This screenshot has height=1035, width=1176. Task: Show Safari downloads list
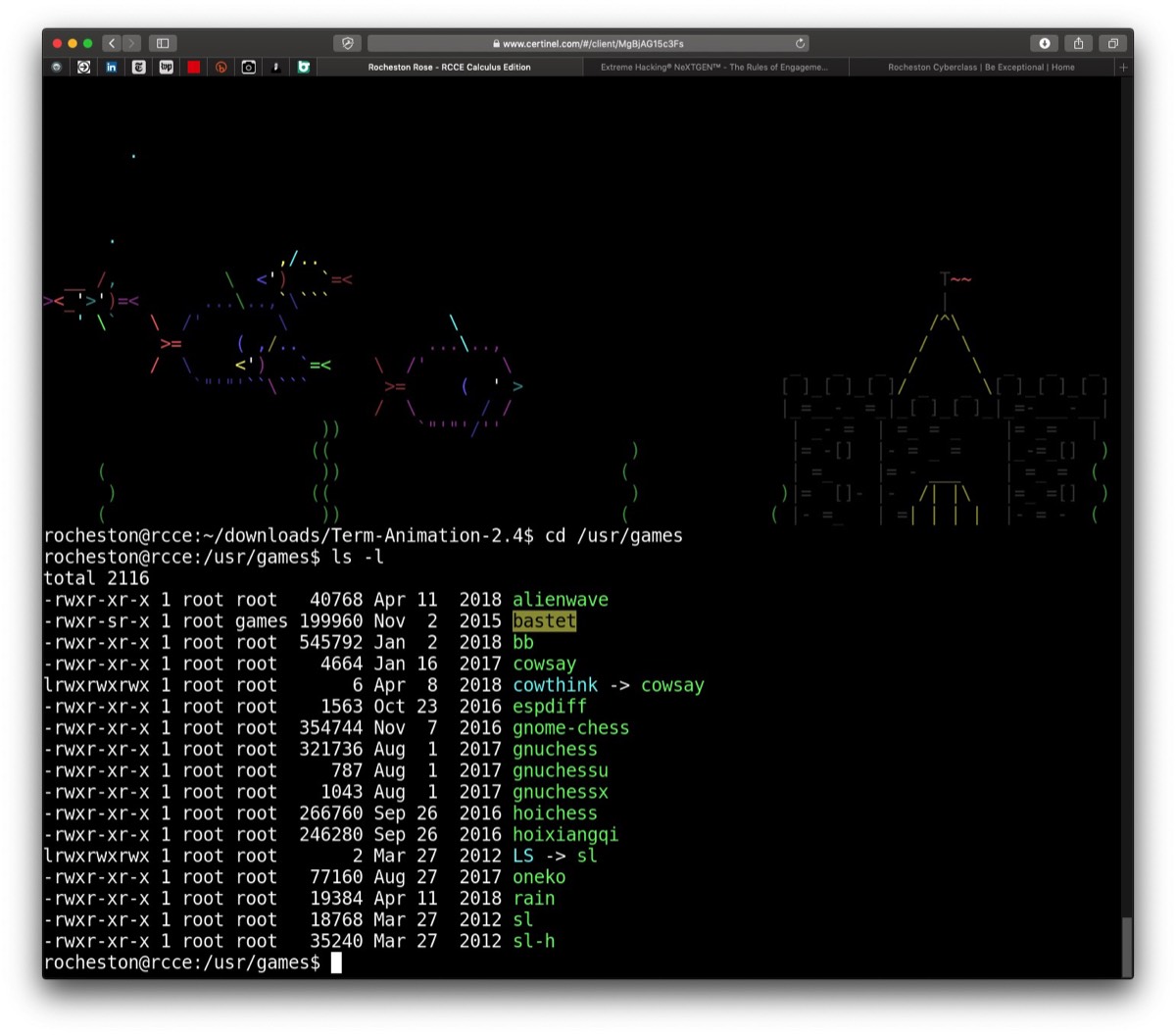pos(1045,43)
